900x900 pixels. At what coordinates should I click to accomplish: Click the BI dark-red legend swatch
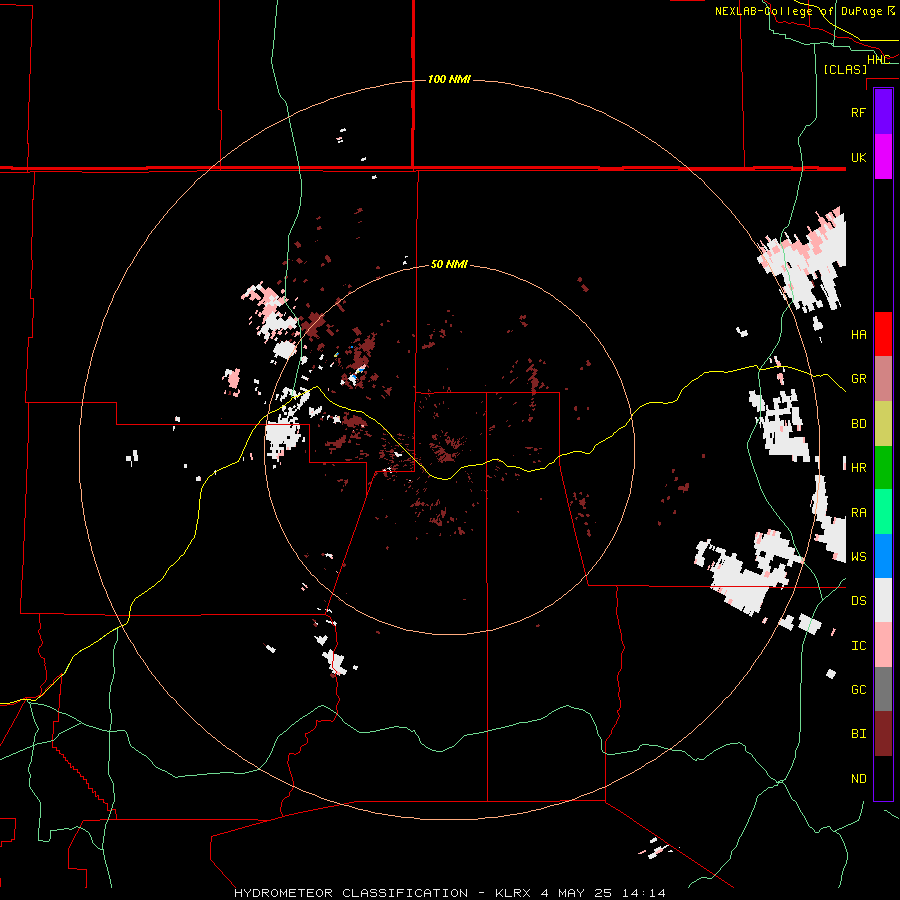883,734
